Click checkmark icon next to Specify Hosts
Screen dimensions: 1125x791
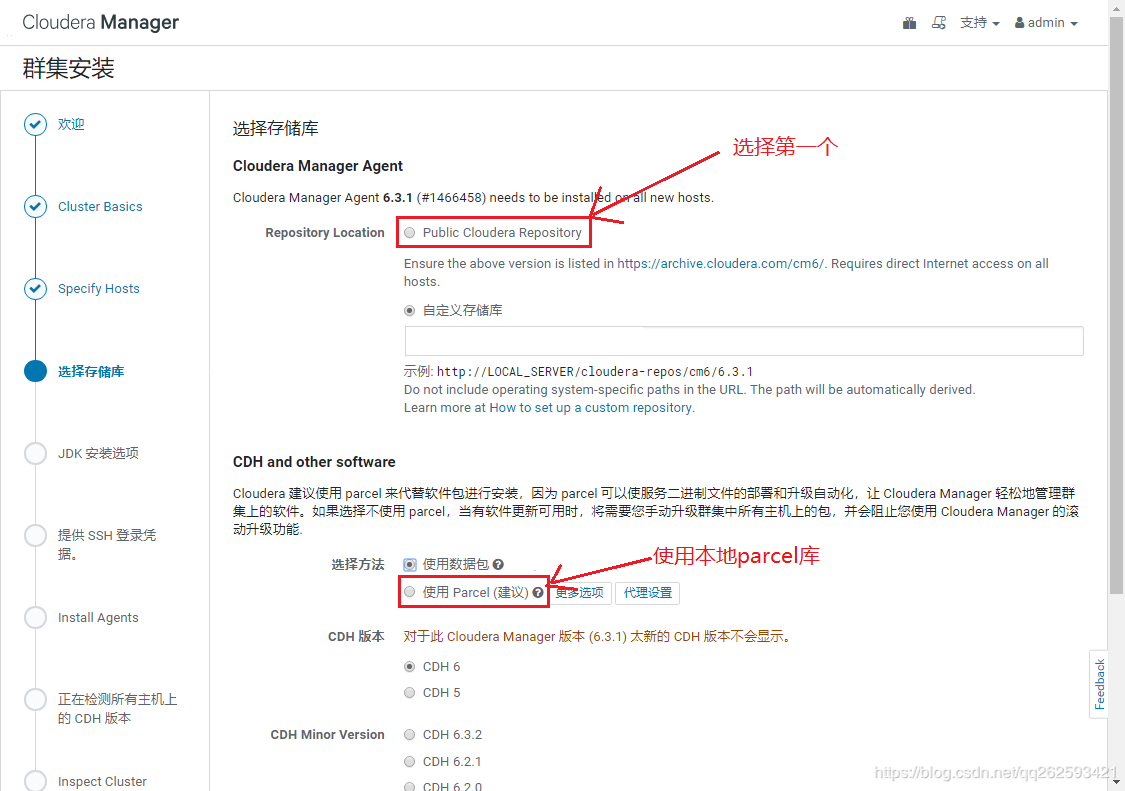[x=35, y=289]
